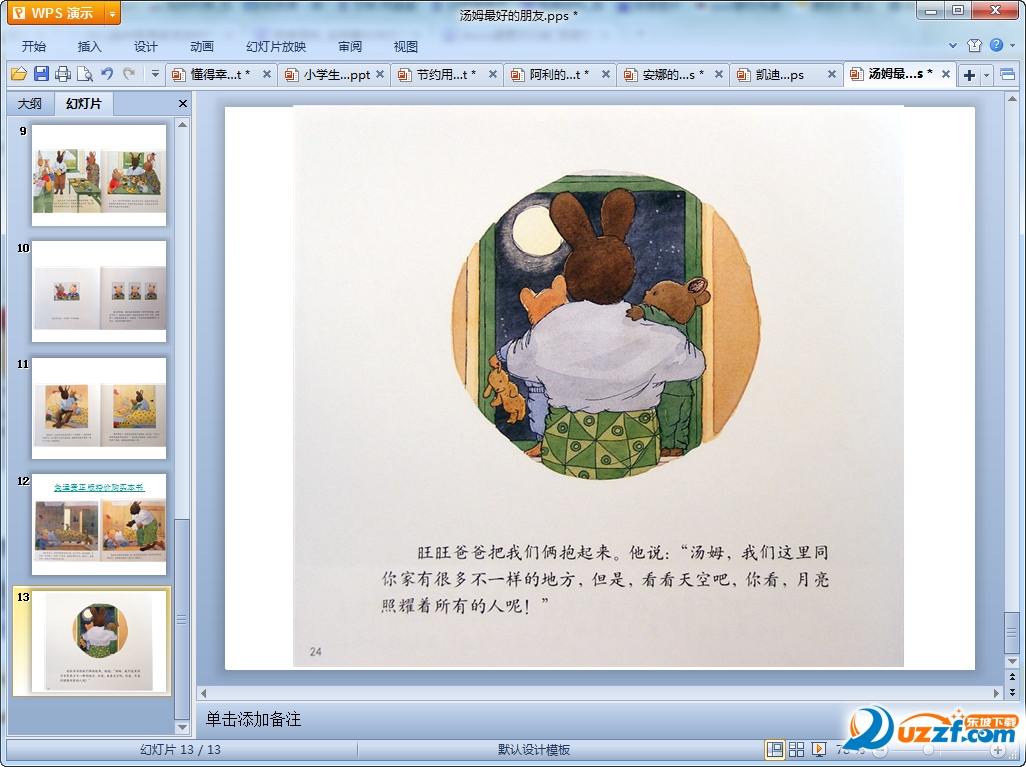
Task: Click the thumbnail panel scroll down arrow
Action: 183,727
